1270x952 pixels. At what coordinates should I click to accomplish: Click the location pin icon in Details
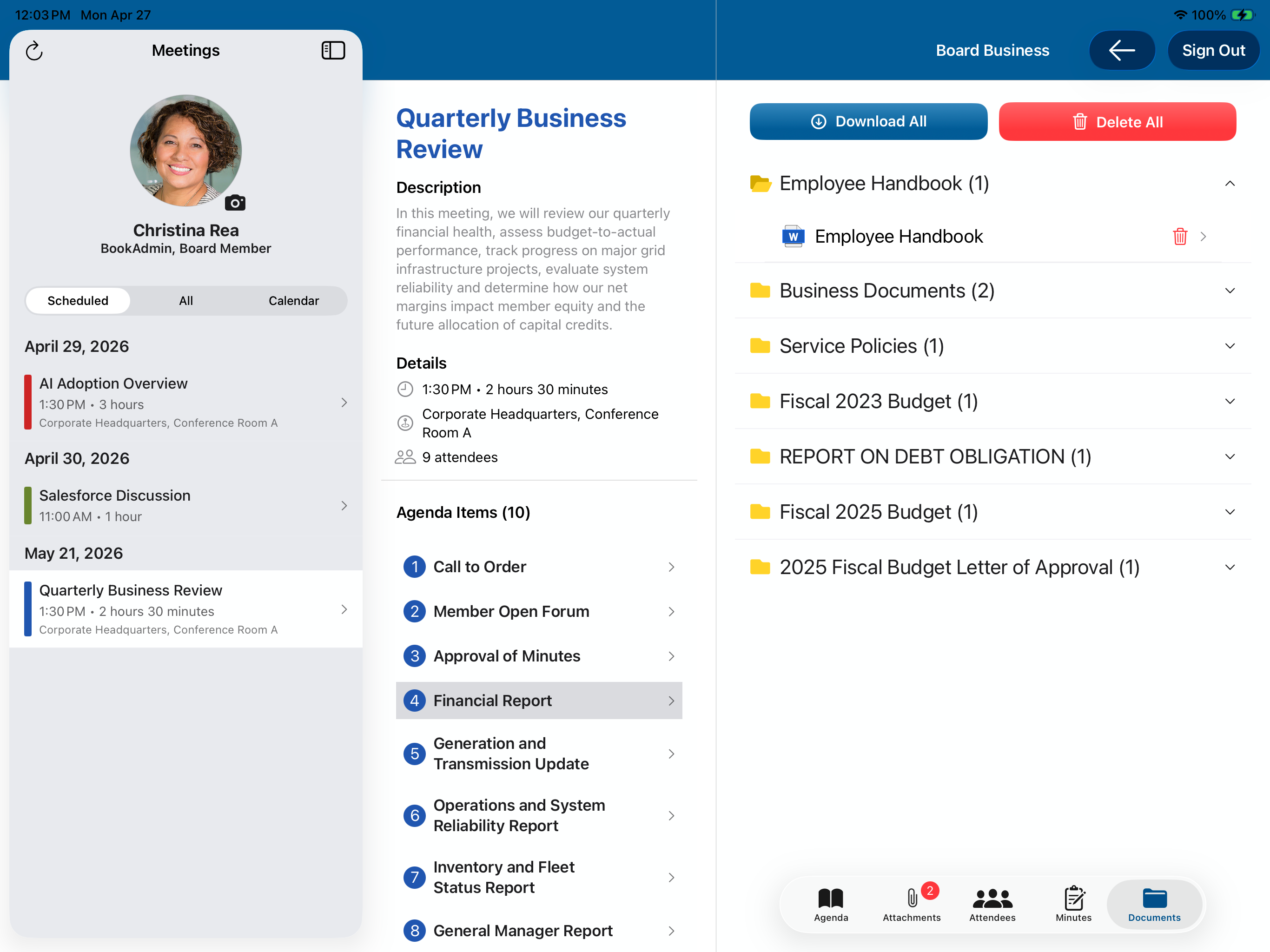pos(405,423)
